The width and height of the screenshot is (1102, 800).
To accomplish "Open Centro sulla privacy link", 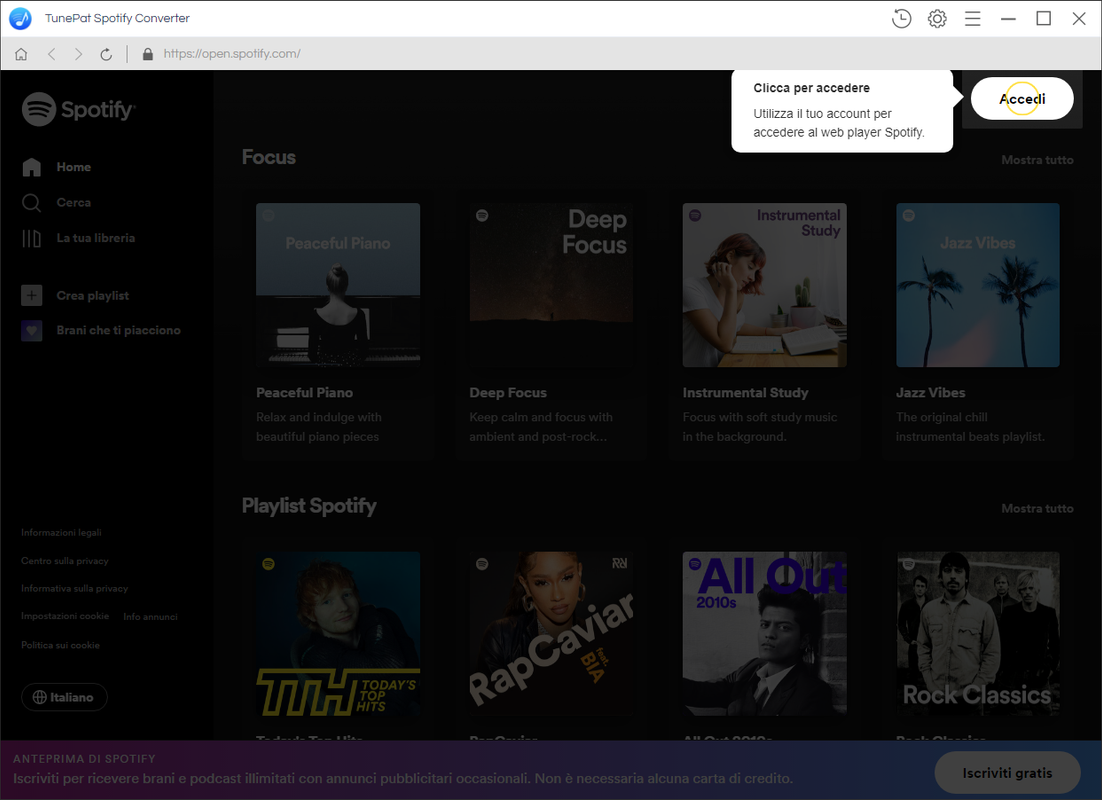I will point(65,561).
